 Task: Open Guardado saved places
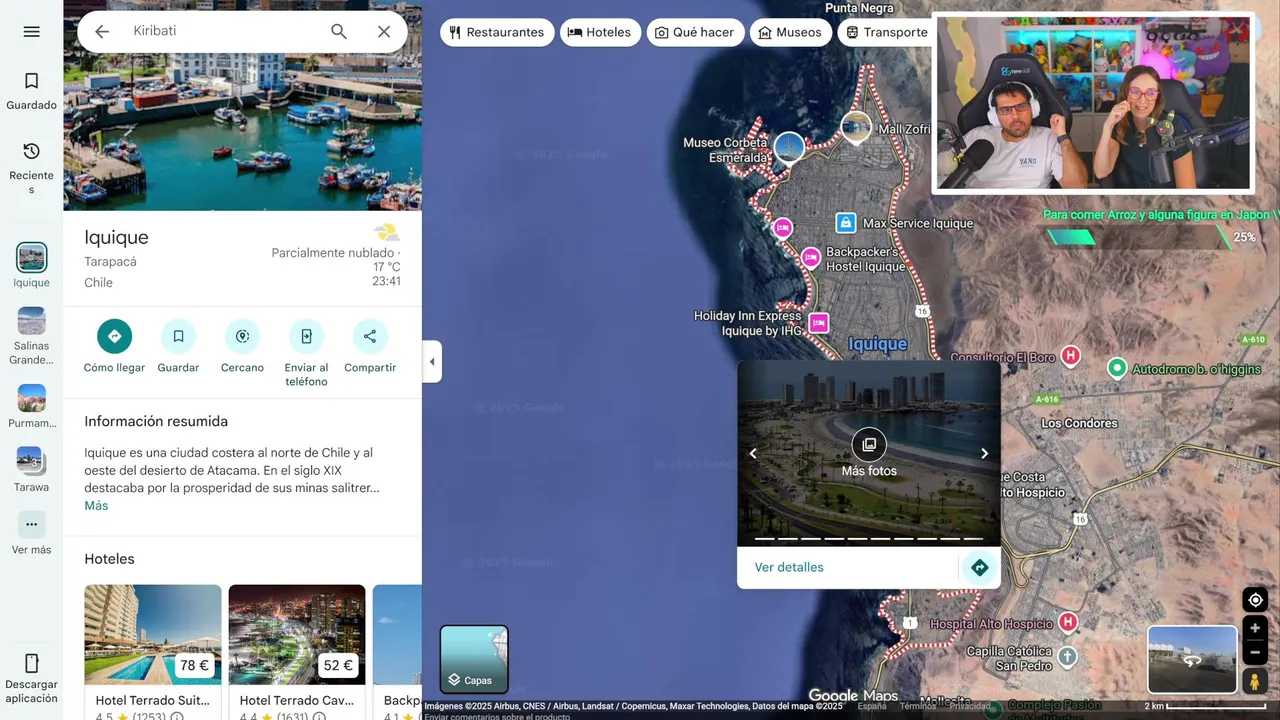pos(31,91)
